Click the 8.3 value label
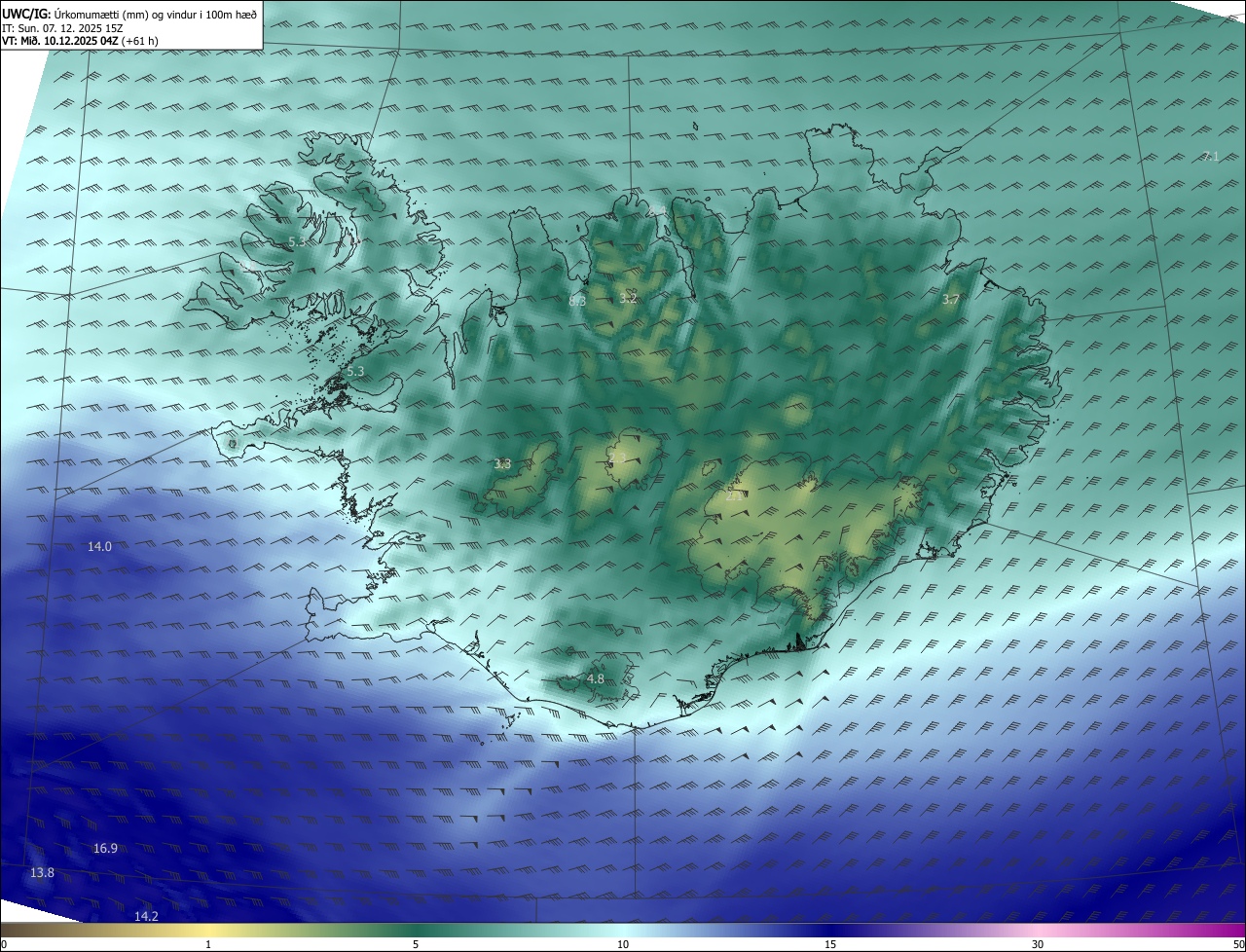The image size is (1246, 952). click(577, 301)
